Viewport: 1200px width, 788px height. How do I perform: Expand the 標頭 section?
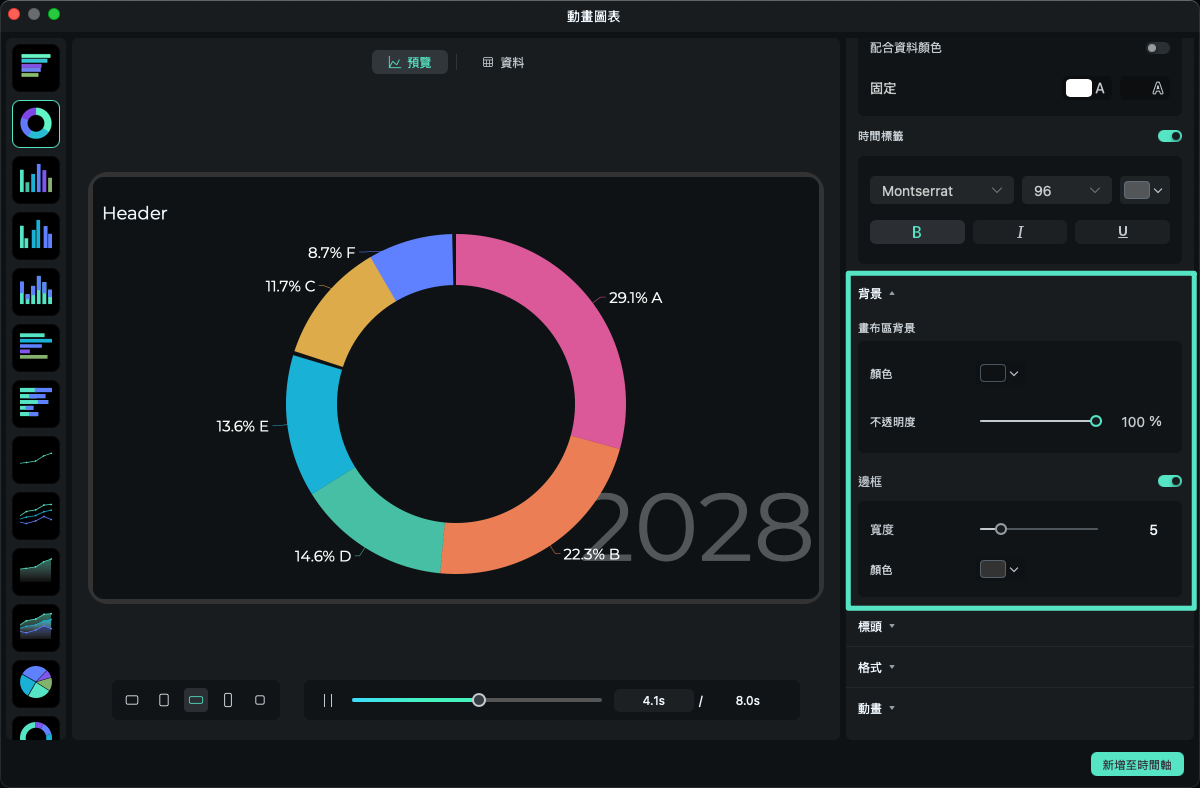[876, 626]
